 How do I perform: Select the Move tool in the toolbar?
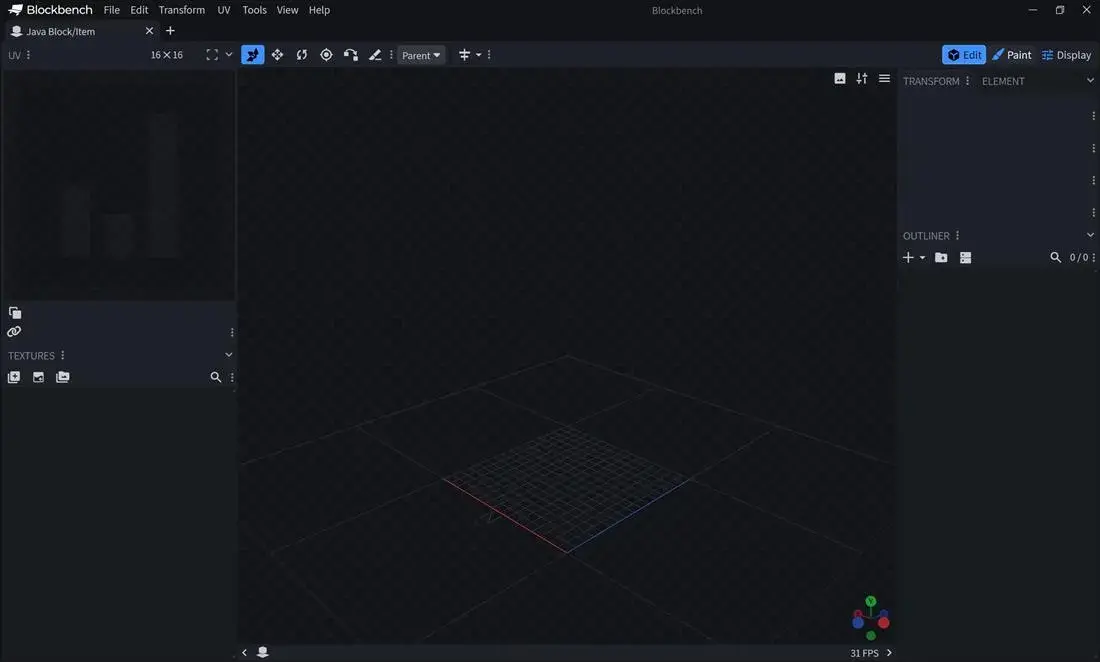point(253,55)
